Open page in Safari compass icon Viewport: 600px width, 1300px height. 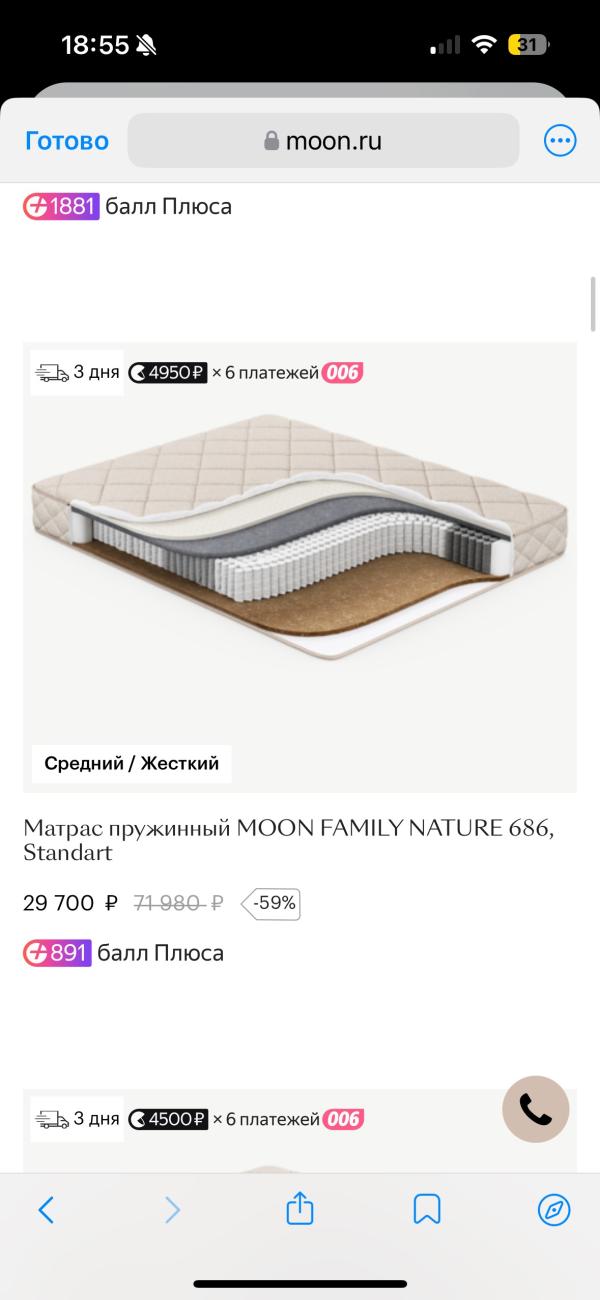pos(554,1210)
